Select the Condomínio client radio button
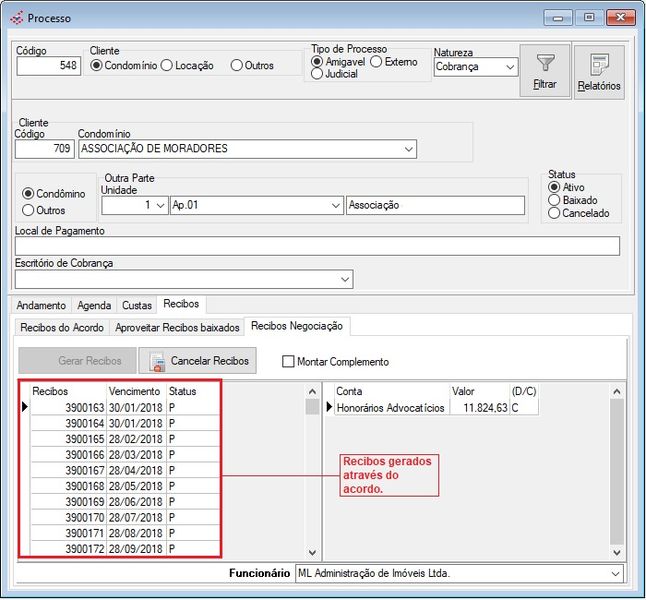Image resolution: width=646 pixels, height=600 pixels. click(97, 66)
